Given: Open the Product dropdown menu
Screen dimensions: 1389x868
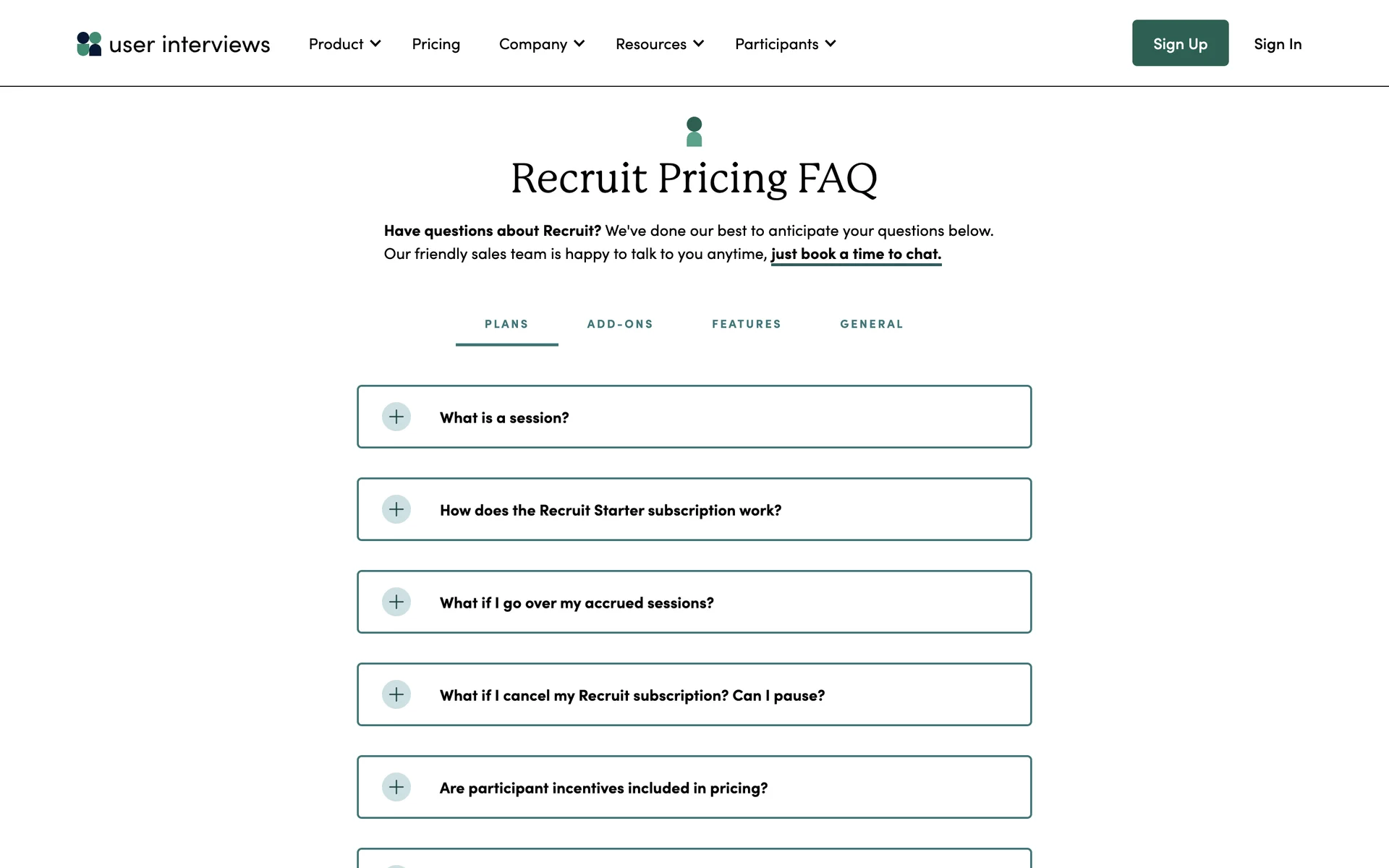Looking at the screenshot, I should click(344, 44).
